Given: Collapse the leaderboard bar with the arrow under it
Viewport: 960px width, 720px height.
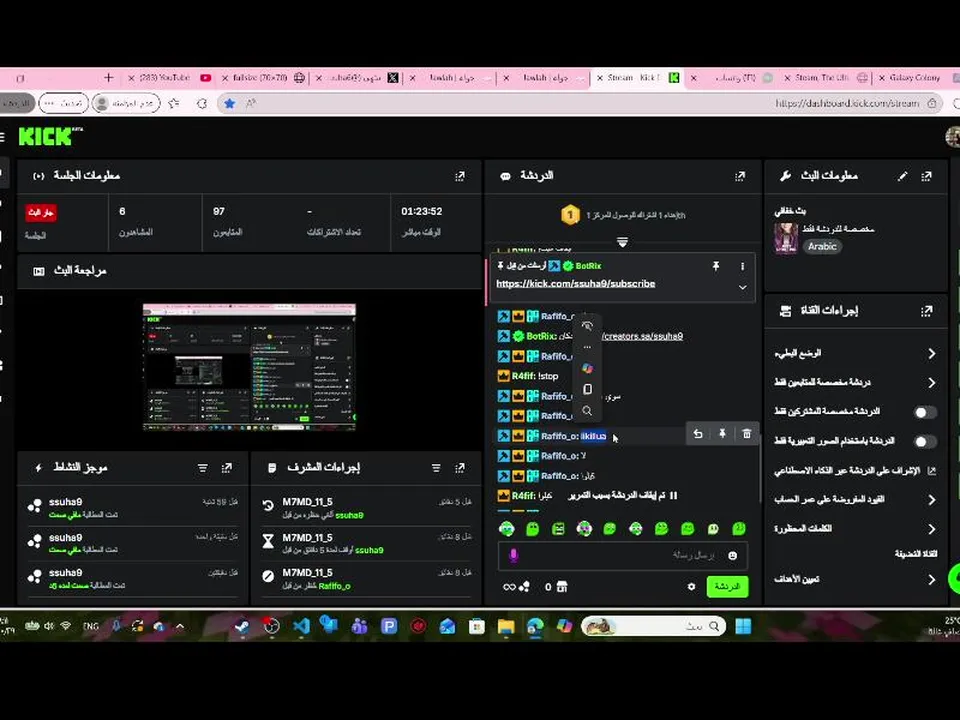Looking at the screenshot, I should pos(622,242).
